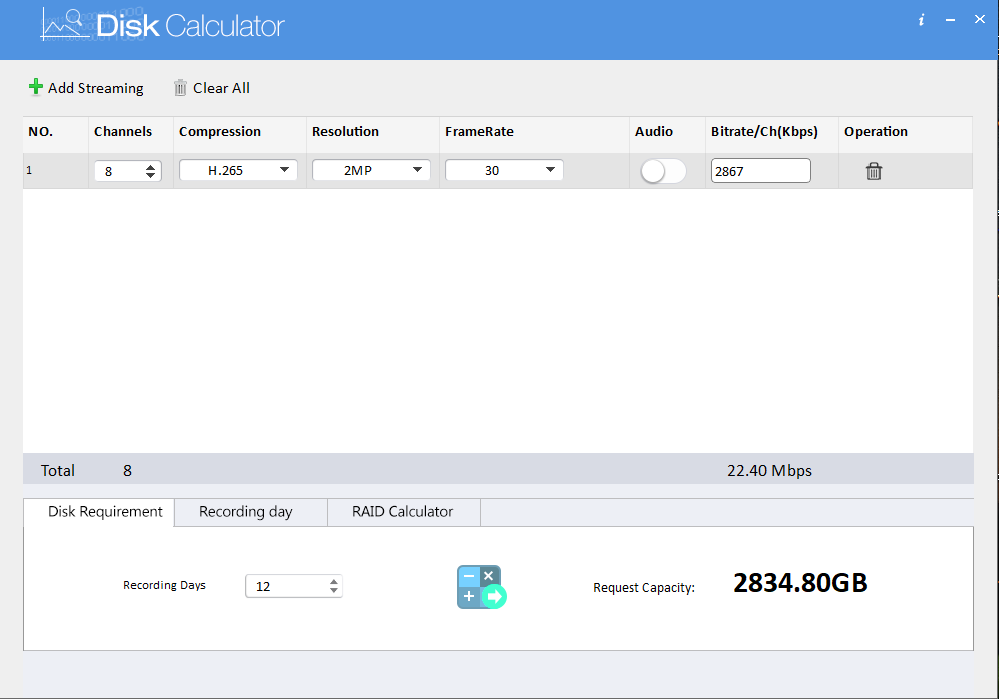
Task: Delete stream row 1 with trash icon
Action: (873, 171)
